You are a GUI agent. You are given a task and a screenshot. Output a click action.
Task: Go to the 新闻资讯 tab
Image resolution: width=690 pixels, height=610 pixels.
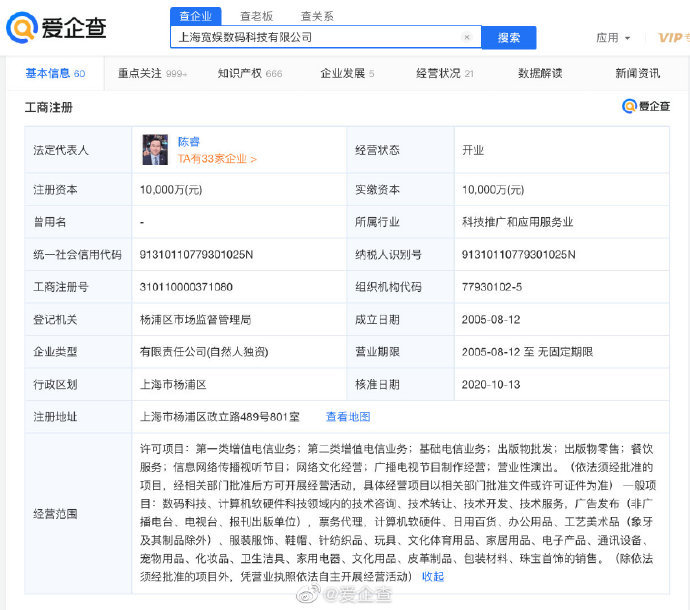pos(637,73)
